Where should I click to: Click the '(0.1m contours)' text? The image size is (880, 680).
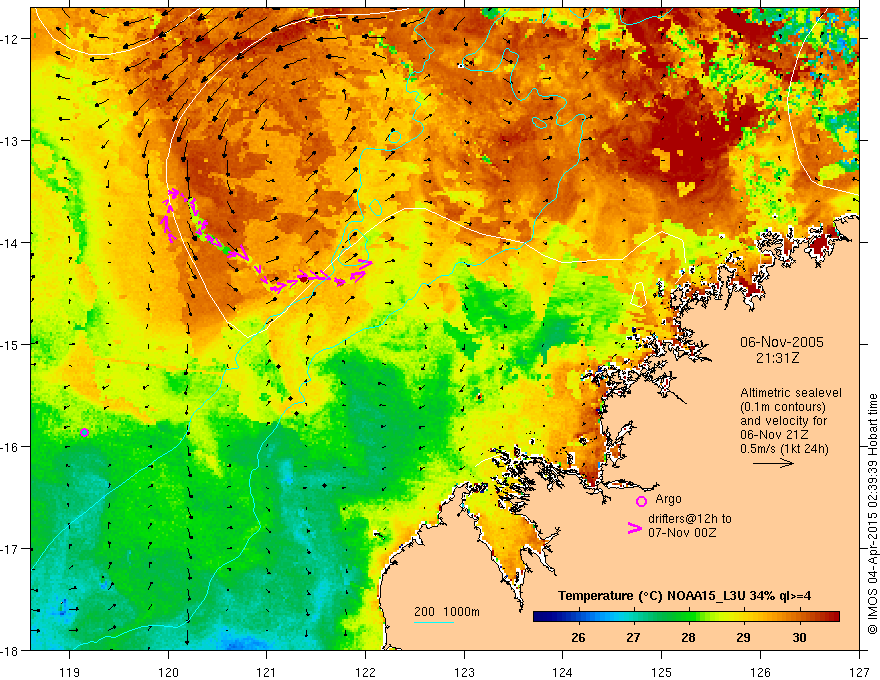pos(783,407)
